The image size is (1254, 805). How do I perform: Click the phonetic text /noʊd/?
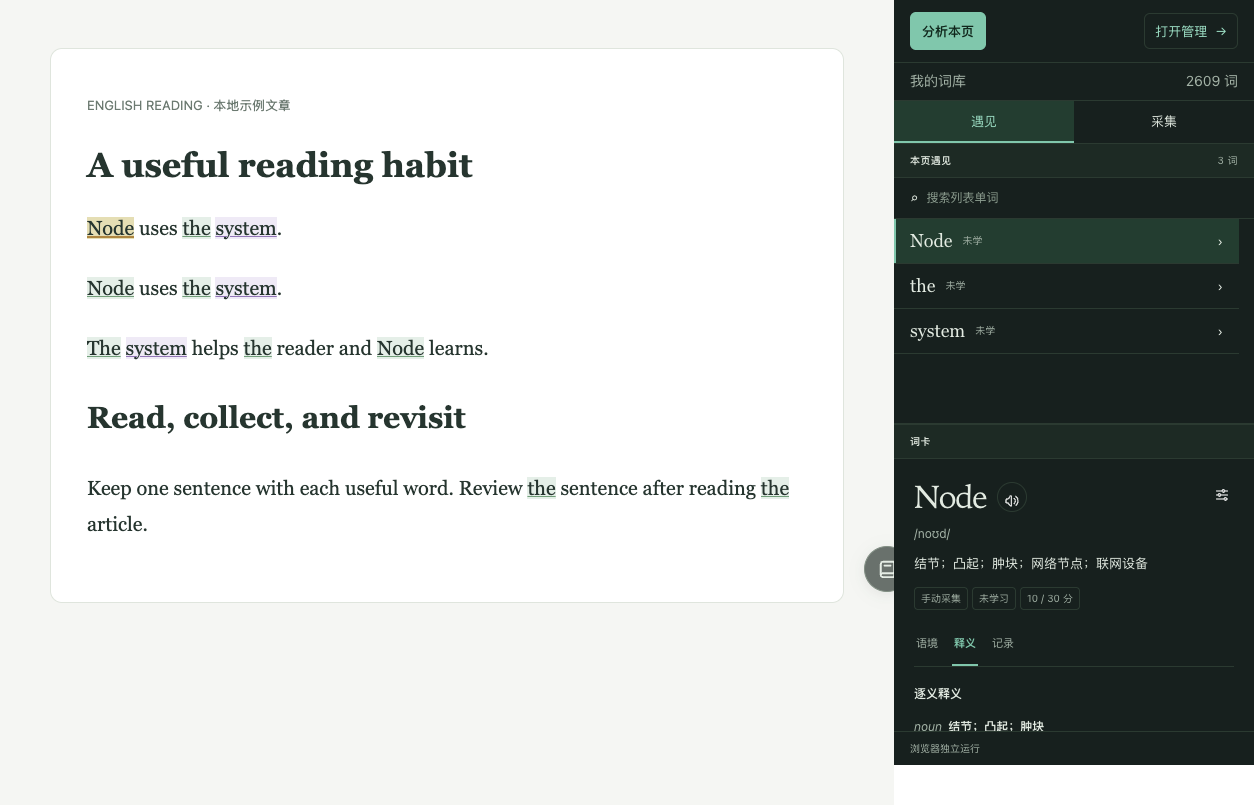point(932,534)
